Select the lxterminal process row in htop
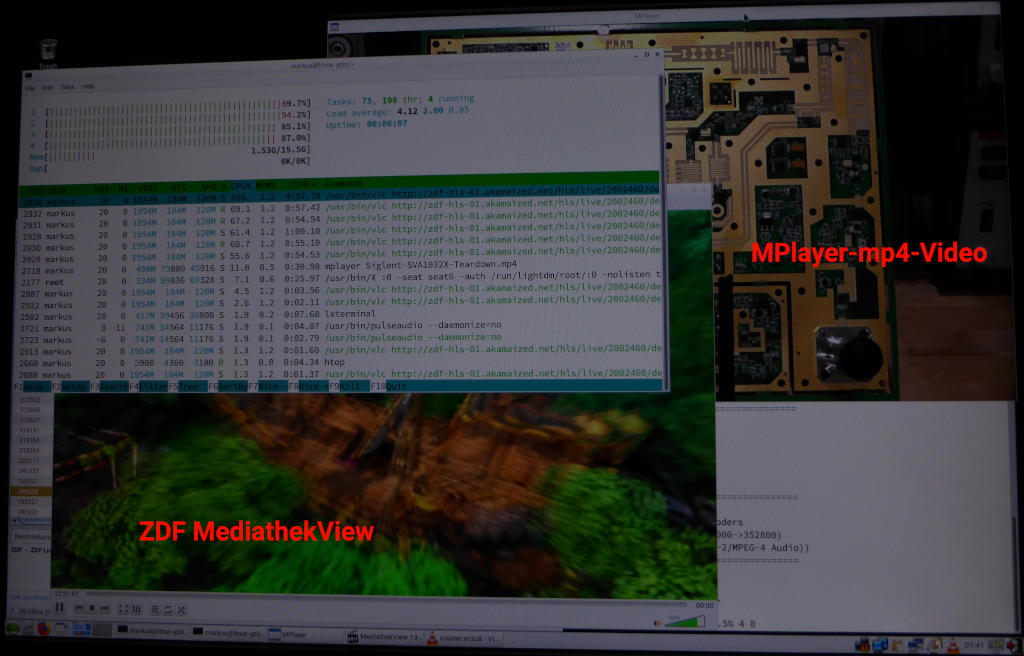 tap(340, 316)
